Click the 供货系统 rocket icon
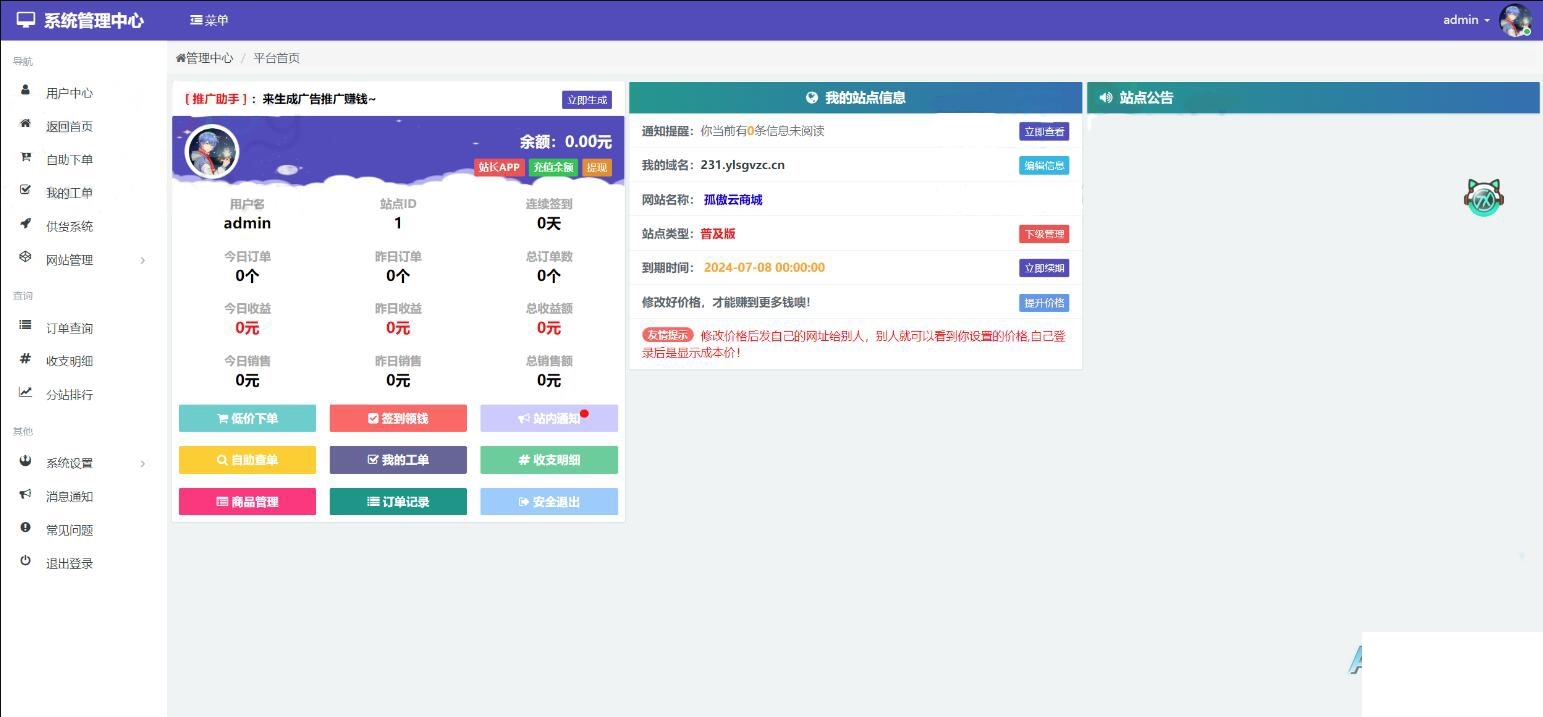Screen dimensions: 1543x717 (x=25, y=224)
